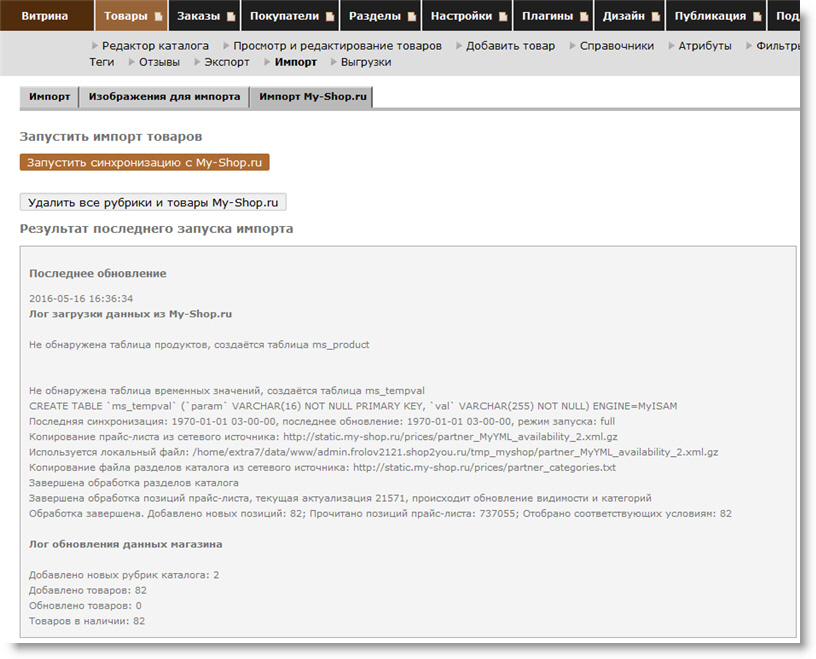Image resolution: width=816 pixels, height=659 pixels.
Task: Click the Лог обновления данных магазина heading
Action: coord(125,544)
